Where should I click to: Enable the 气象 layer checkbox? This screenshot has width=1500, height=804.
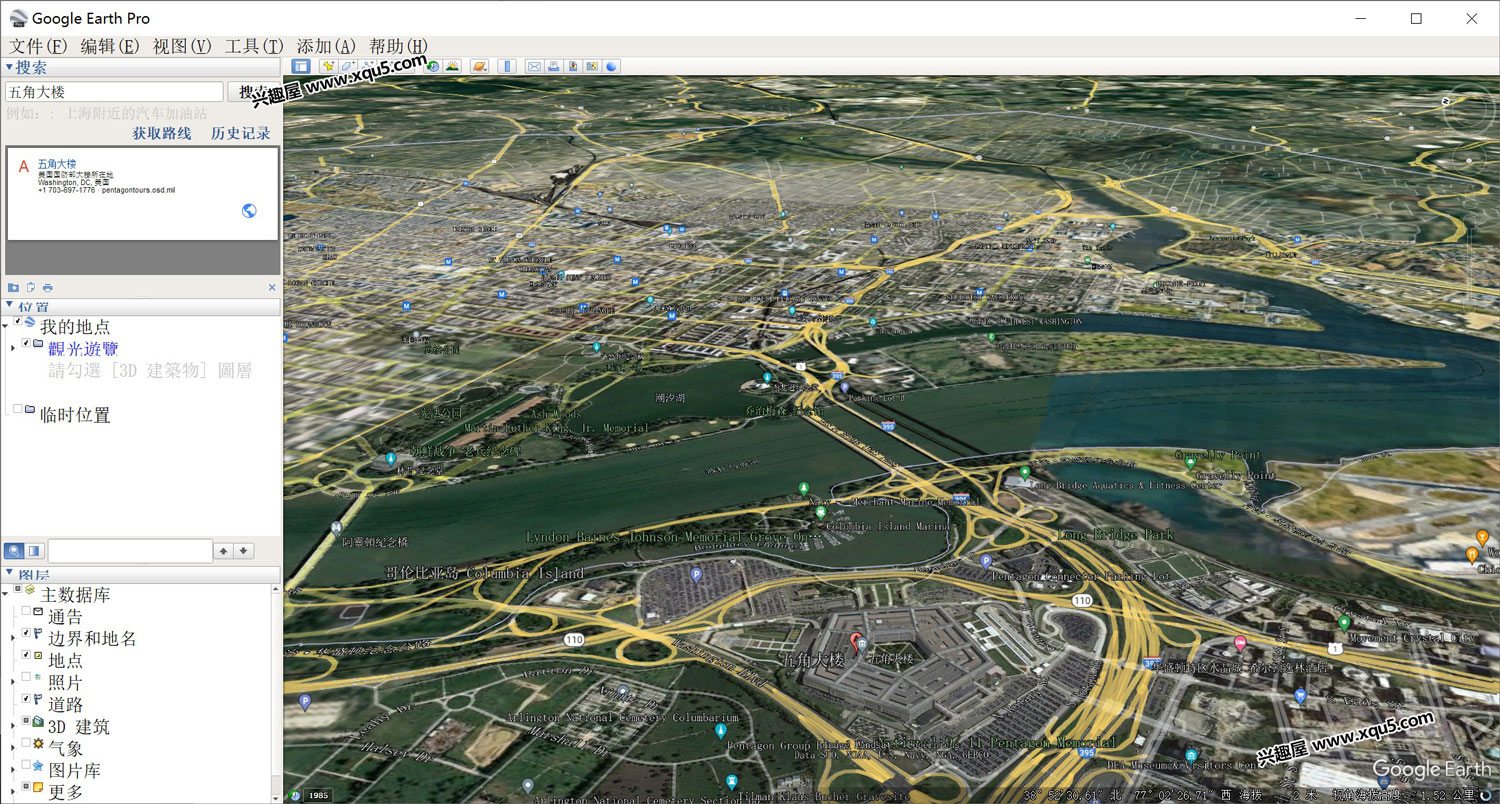[26, 743]
